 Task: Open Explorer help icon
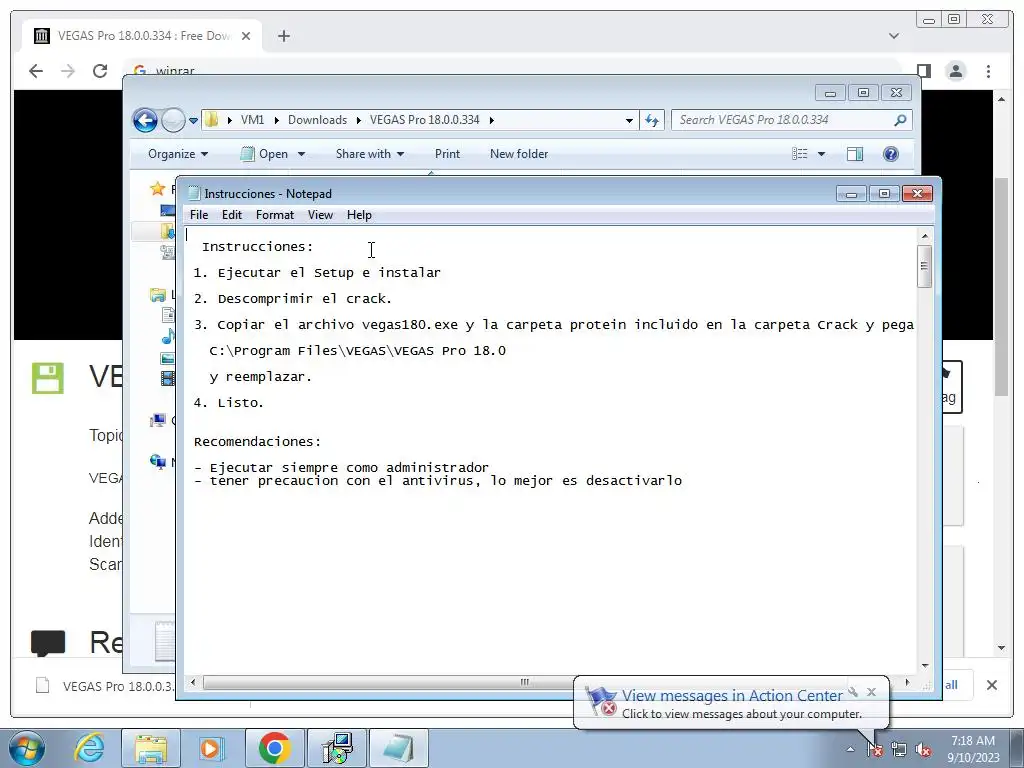click(891, 154)
